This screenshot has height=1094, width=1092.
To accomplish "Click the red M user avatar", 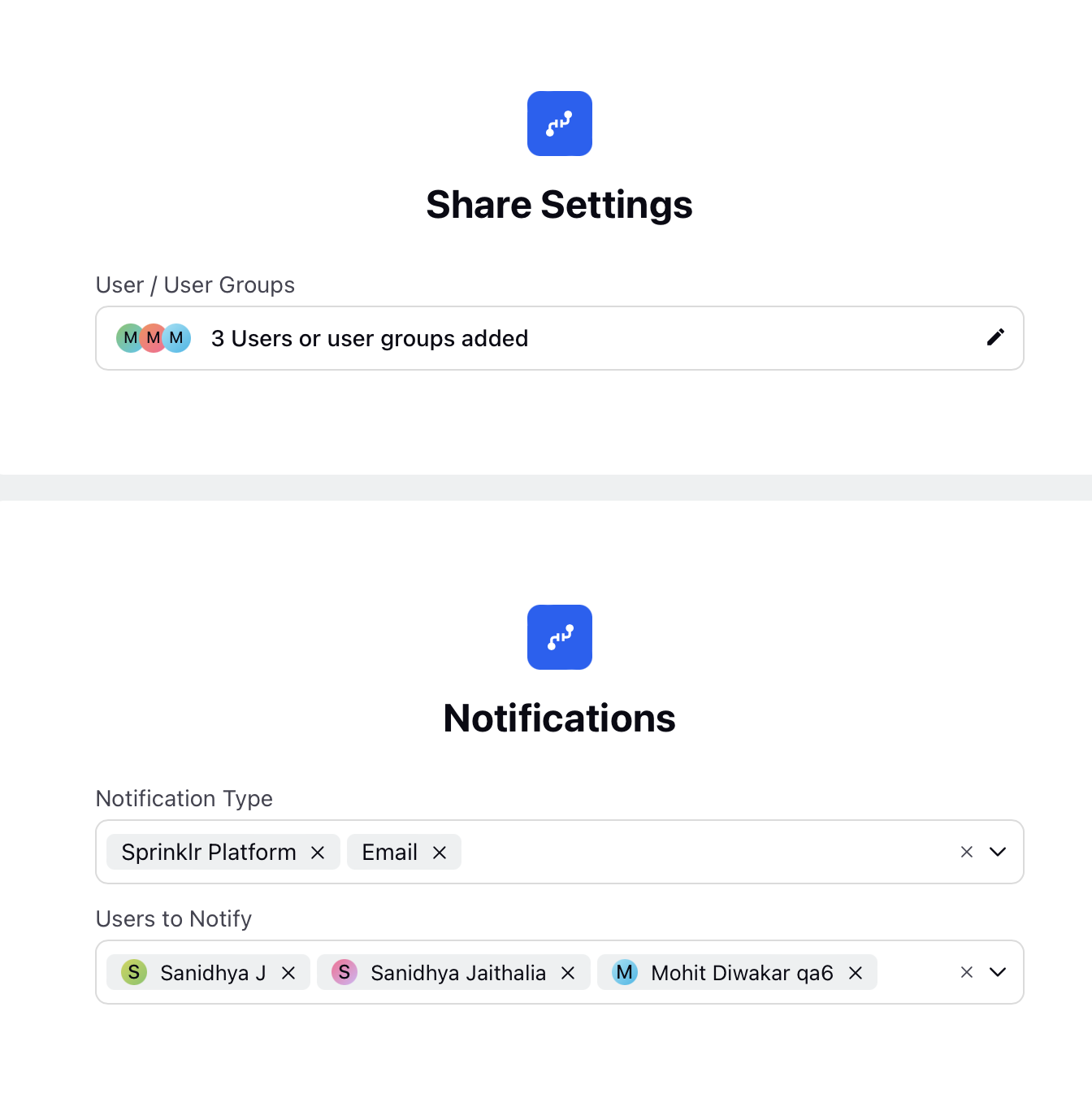I will click(153, 338).
